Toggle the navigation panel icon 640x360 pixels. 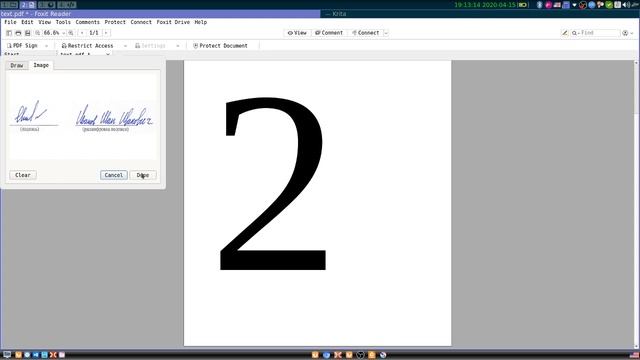coord(9,33)
